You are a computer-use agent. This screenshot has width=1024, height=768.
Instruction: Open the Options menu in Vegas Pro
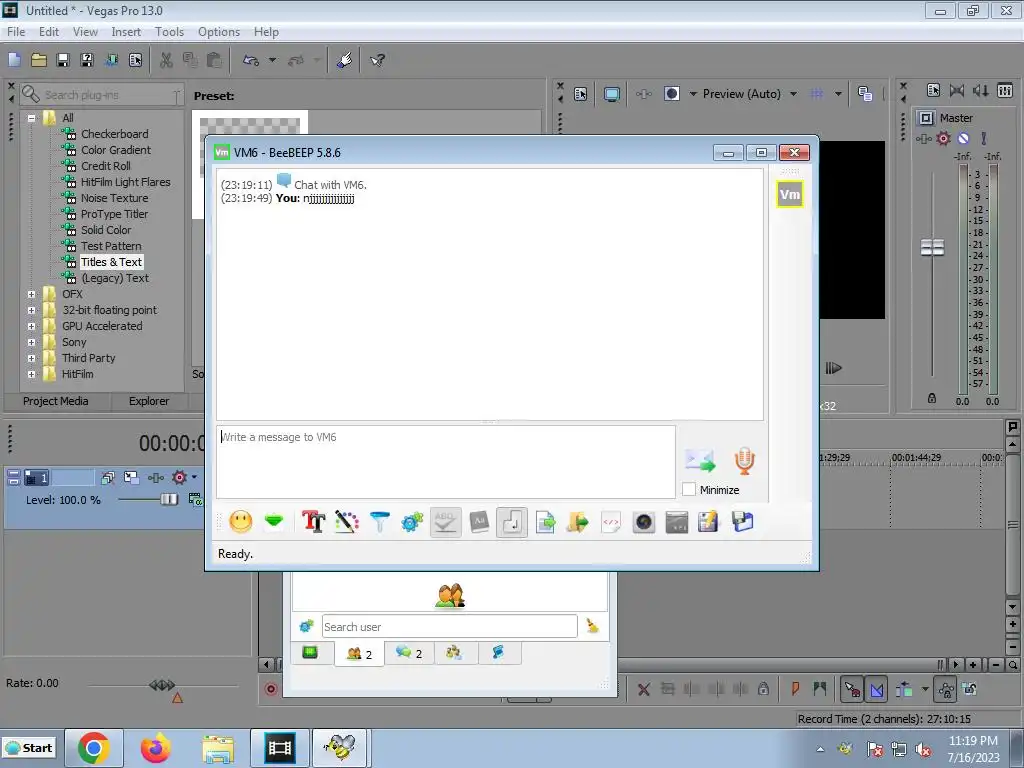(x=219, y=31)
